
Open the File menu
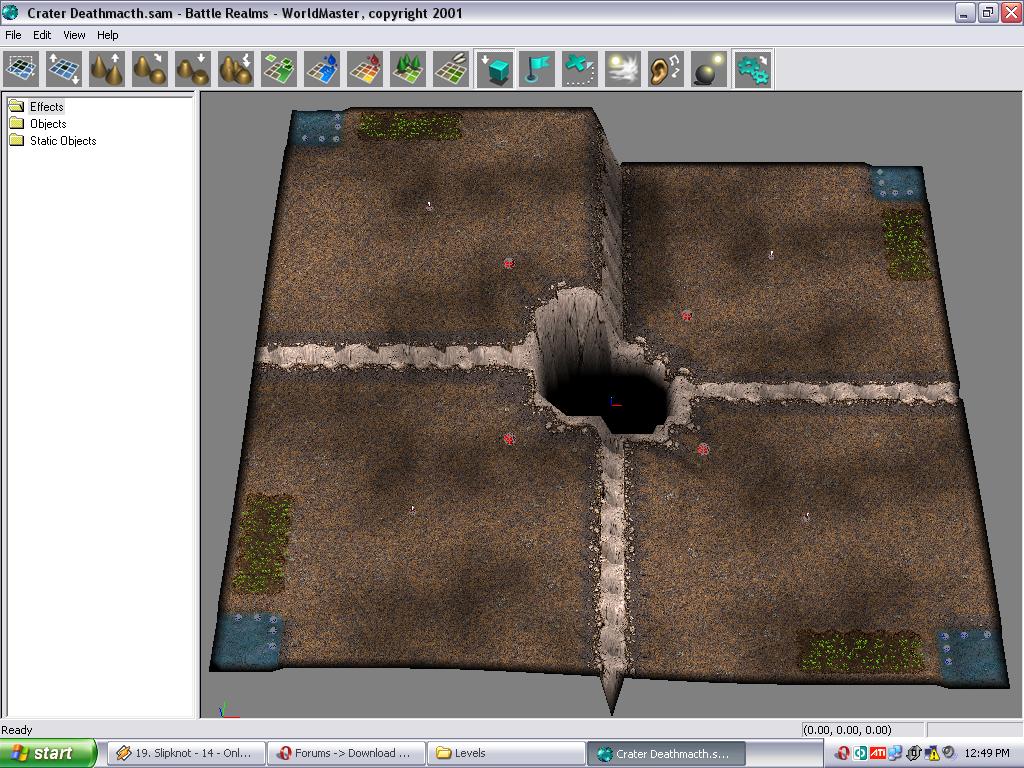(13, 35)
